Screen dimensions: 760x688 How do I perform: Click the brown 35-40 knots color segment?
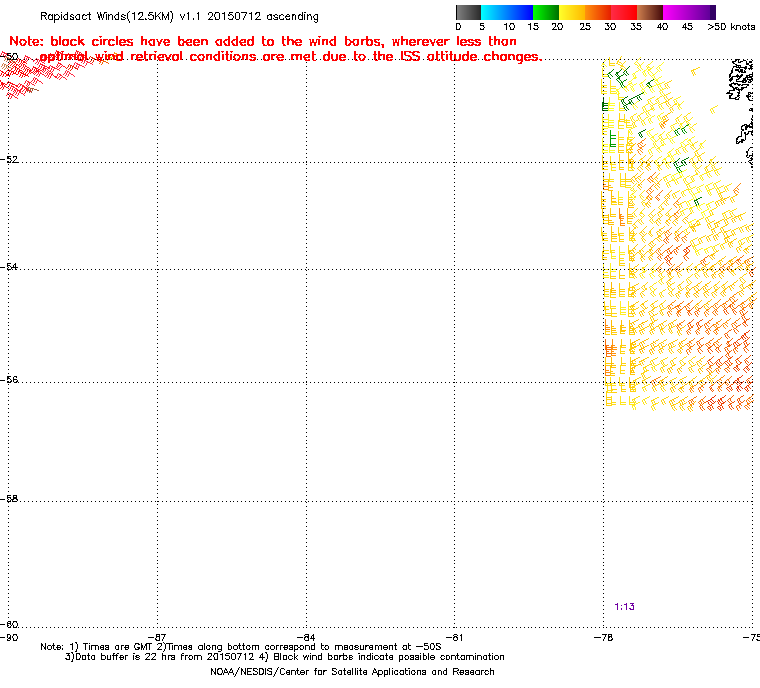point(650,12)
